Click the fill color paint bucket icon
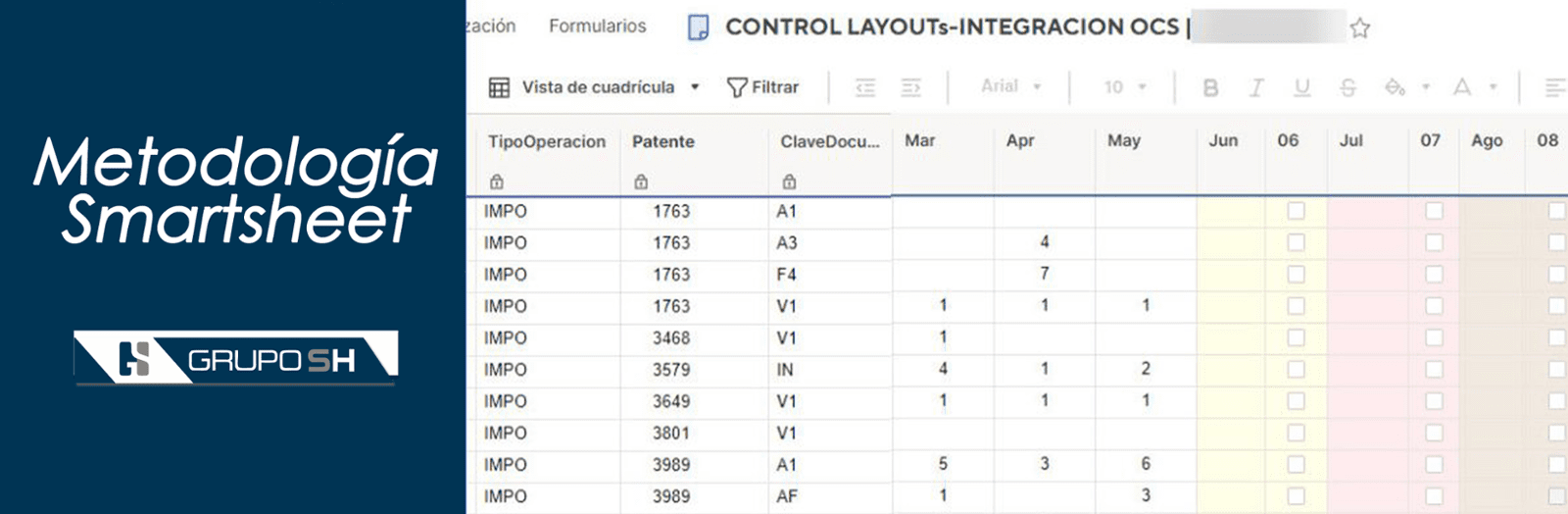This screenshot has width=1568, height=514. pos(1395,87)
